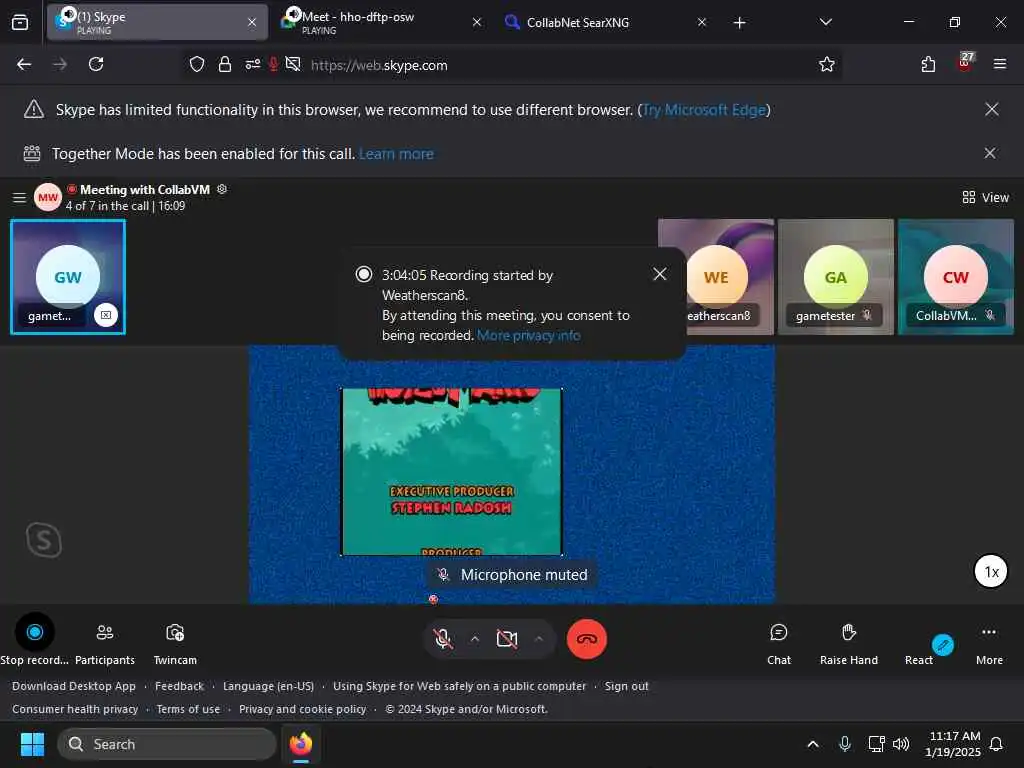This screenshot has width=1024, height=768.
Task: Open the More options menu
Action: 989,643
